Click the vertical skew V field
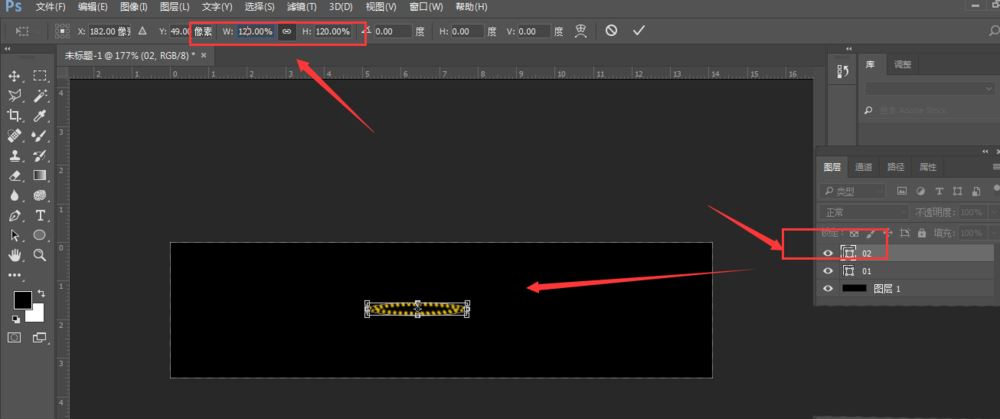The height and width of the screenshot is (419, 1000). pyautogui.click(x=534, y=31)
